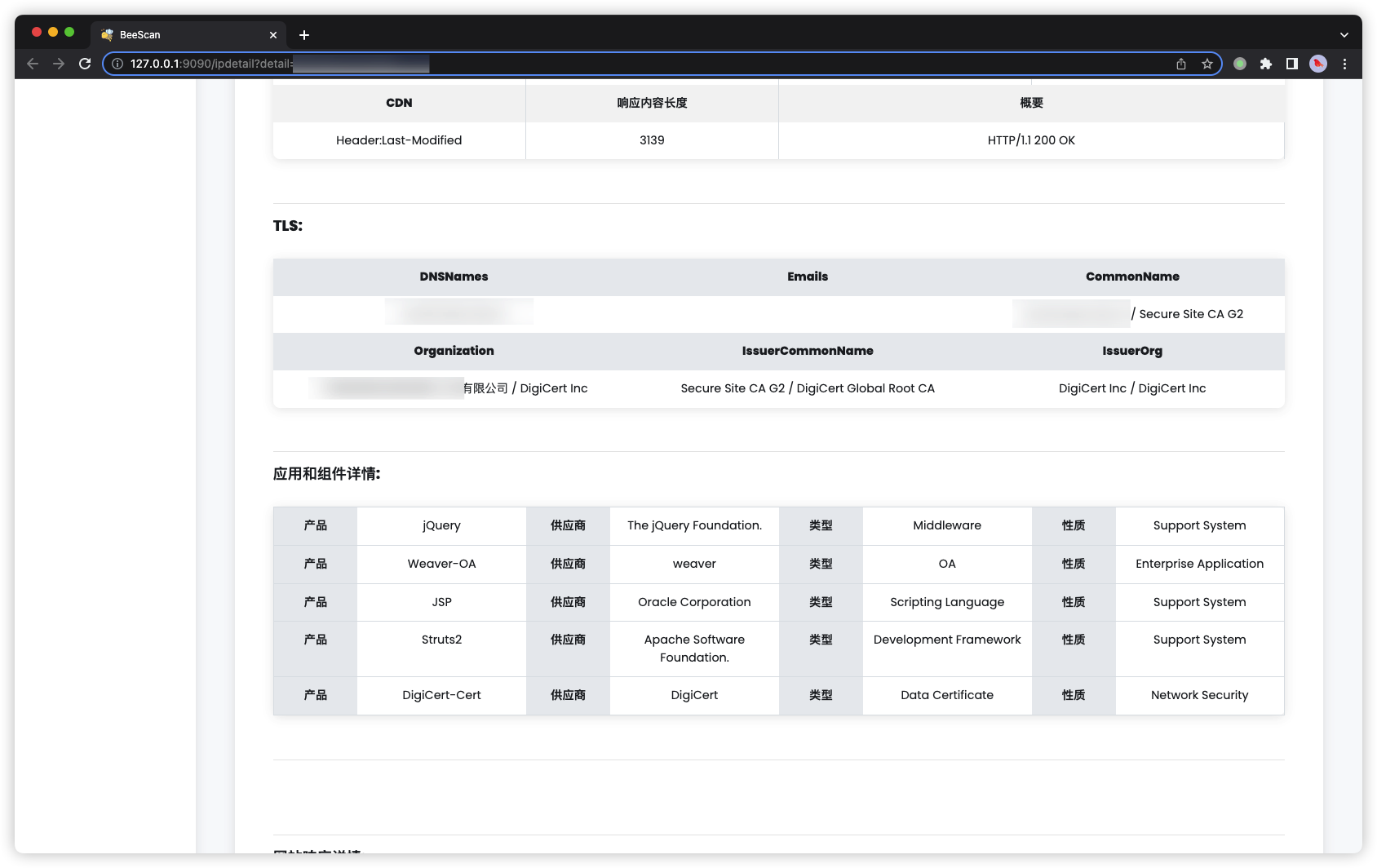This screenshot has width=1377, height=868.
Task: Open a new browser tab
Action: click(x=304, y=35)
